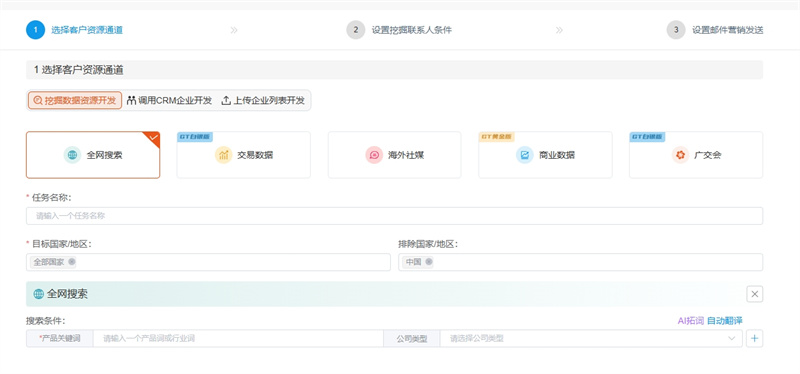Screen dimensions: 800x374
Task: Select step 1 circle in wizard
Action: [36, 30]
